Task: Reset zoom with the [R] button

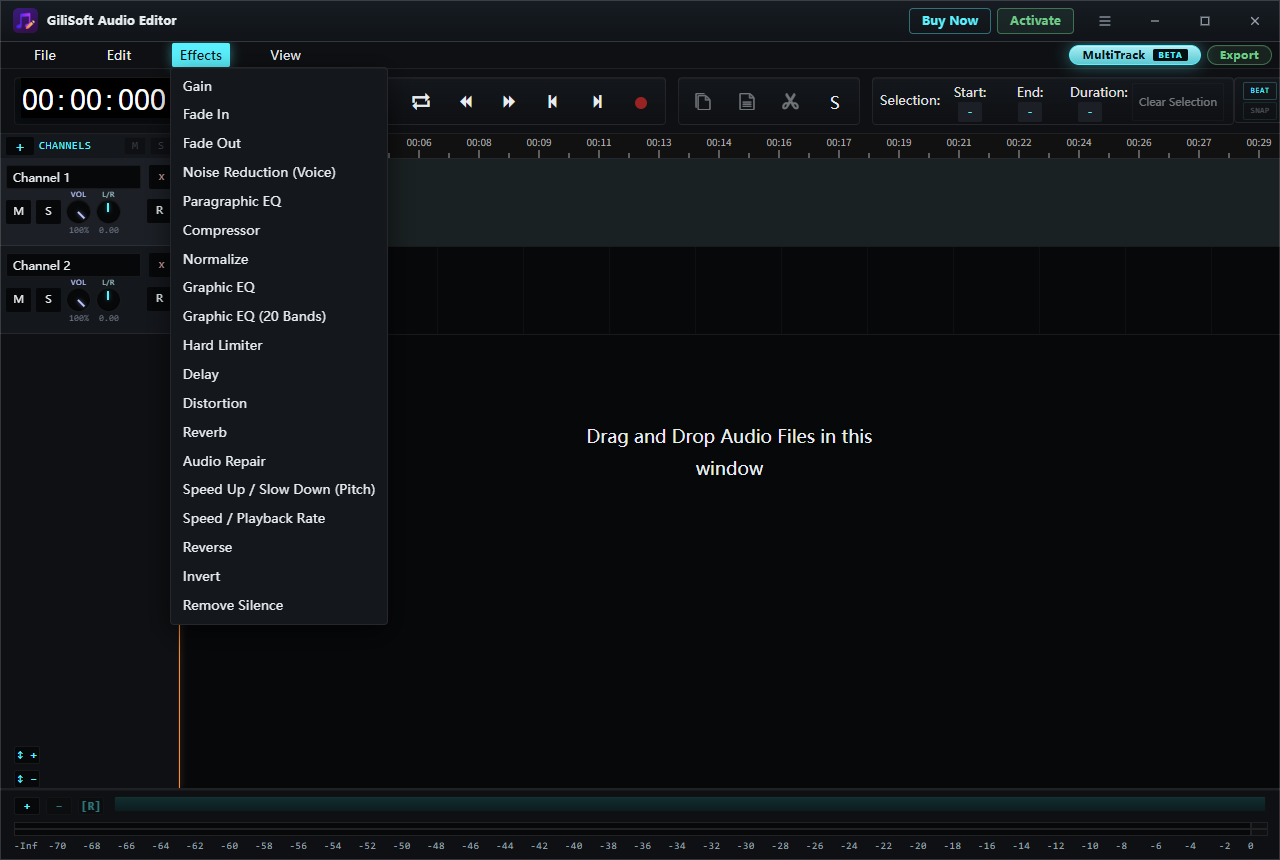Action: pos(91,806)
